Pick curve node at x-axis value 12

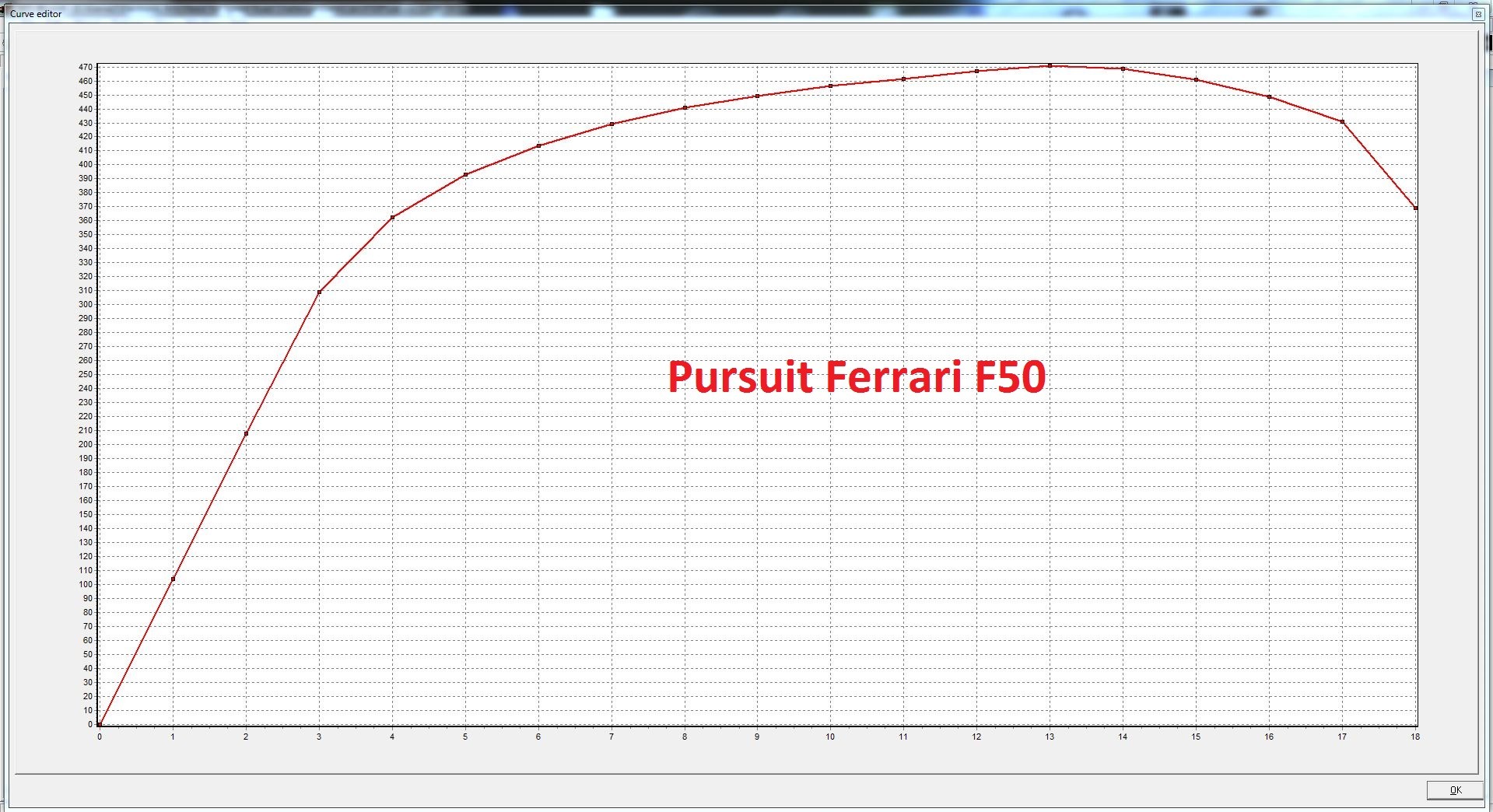[x=976, y=71]
